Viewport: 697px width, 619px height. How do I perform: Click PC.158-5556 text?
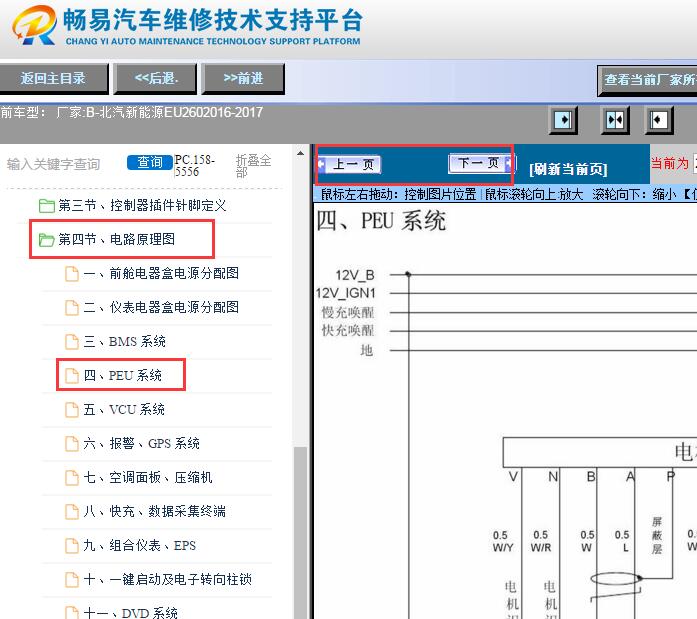(195, 166)
